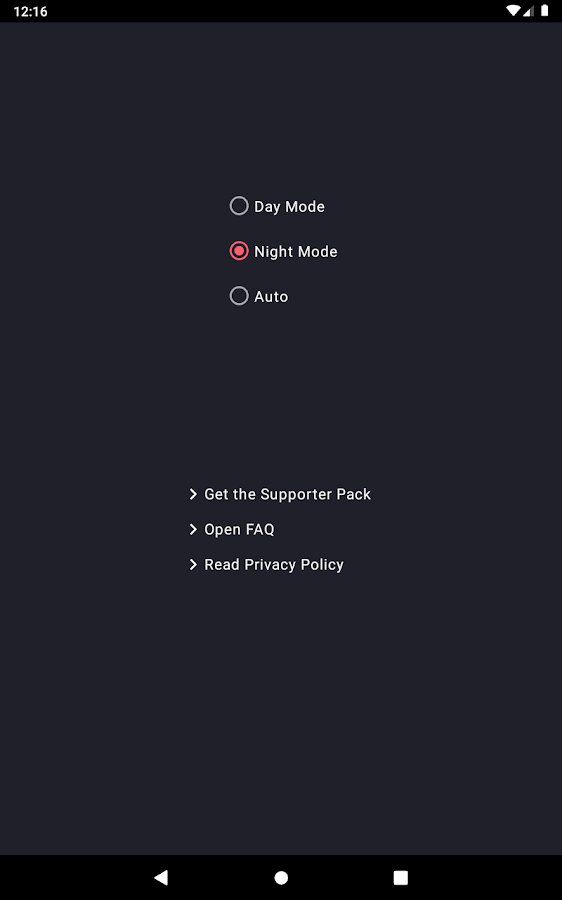Image resolution: width=562 pixels, height=900 pixels.
Task: Select the Night Mode radio button
Action: coord(239,251)
